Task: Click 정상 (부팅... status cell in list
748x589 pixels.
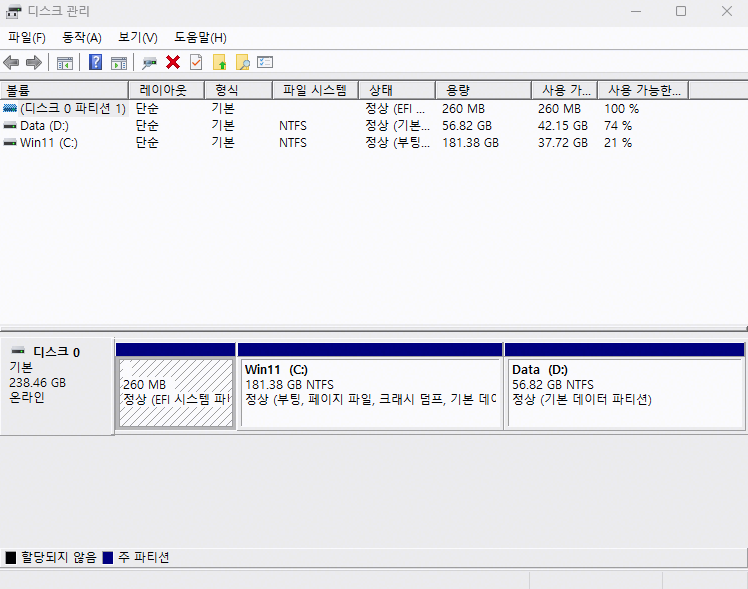Action: [397, 143]
